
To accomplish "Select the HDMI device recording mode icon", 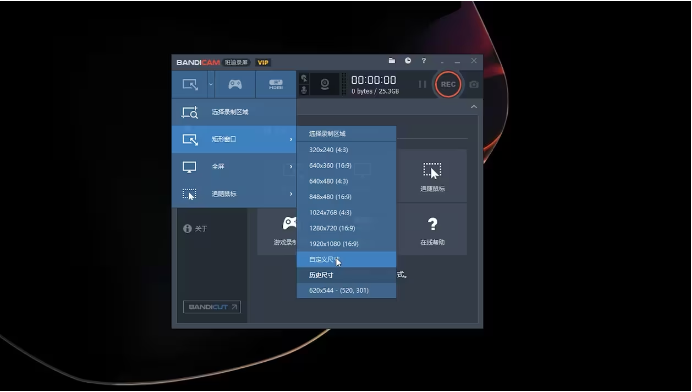I will click(x=276, y=84).
